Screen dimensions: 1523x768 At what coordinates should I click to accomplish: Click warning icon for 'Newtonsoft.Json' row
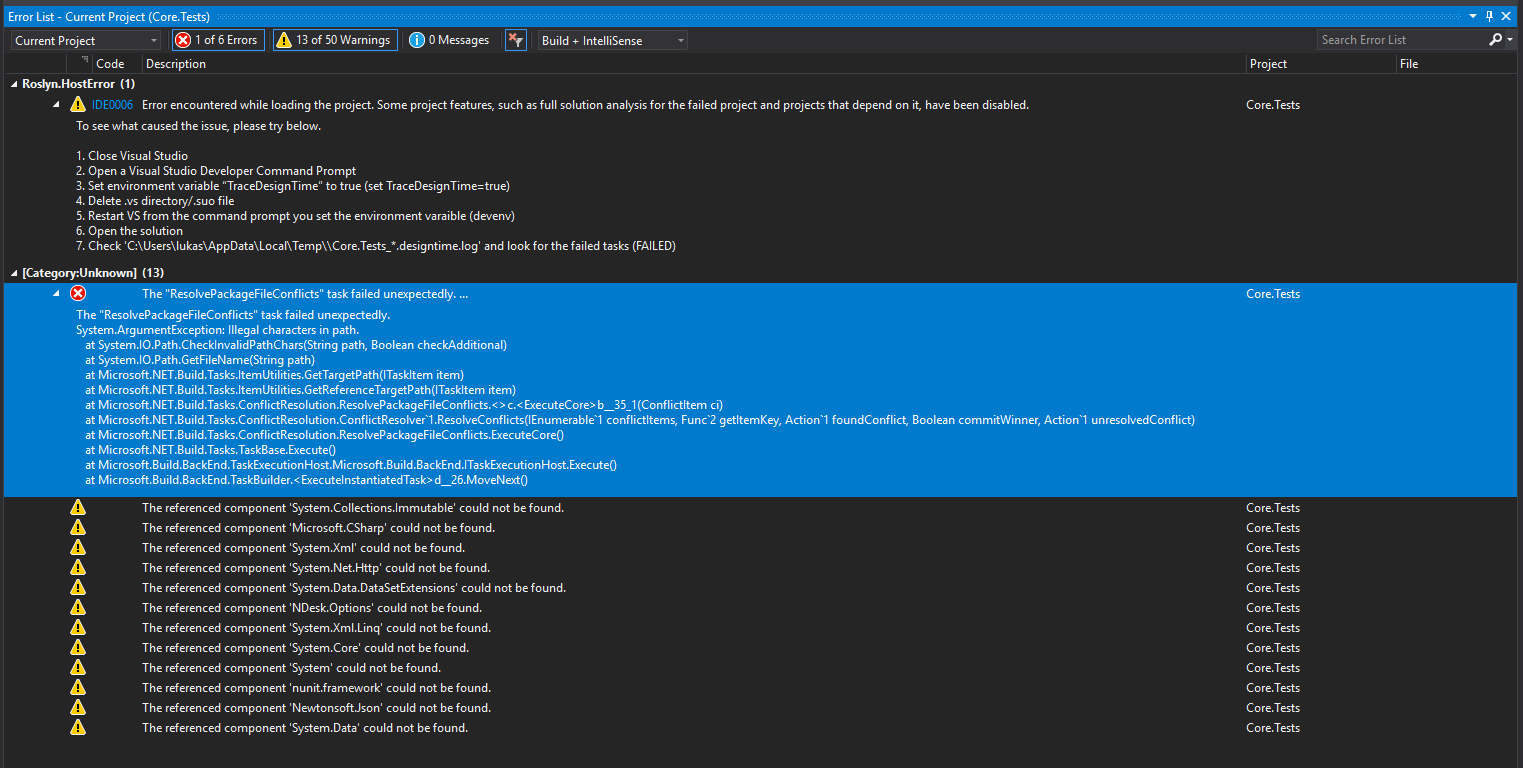tap(78, 708)
